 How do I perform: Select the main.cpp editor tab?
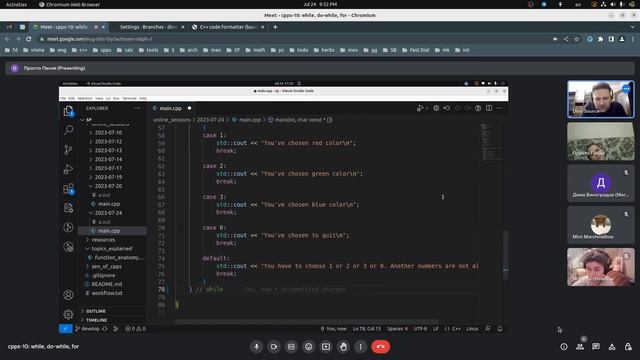coord(171,108)
